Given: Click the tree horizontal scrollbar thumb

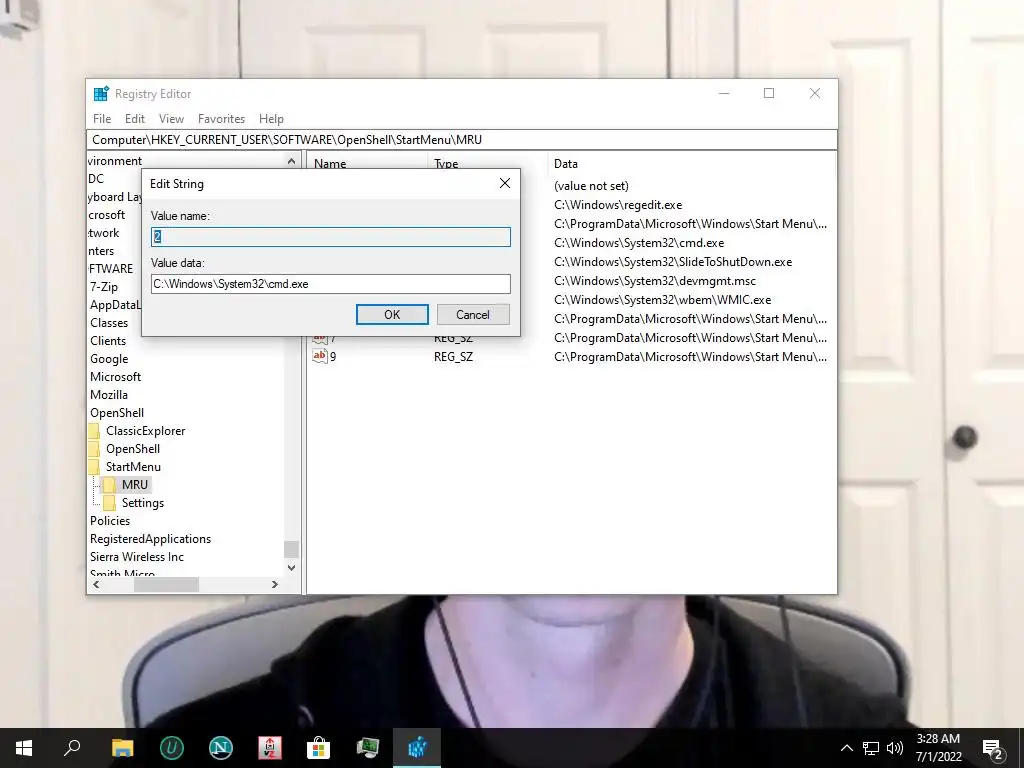Looking at the screenshot, I should pyautogui.click(x=166, y=584).
